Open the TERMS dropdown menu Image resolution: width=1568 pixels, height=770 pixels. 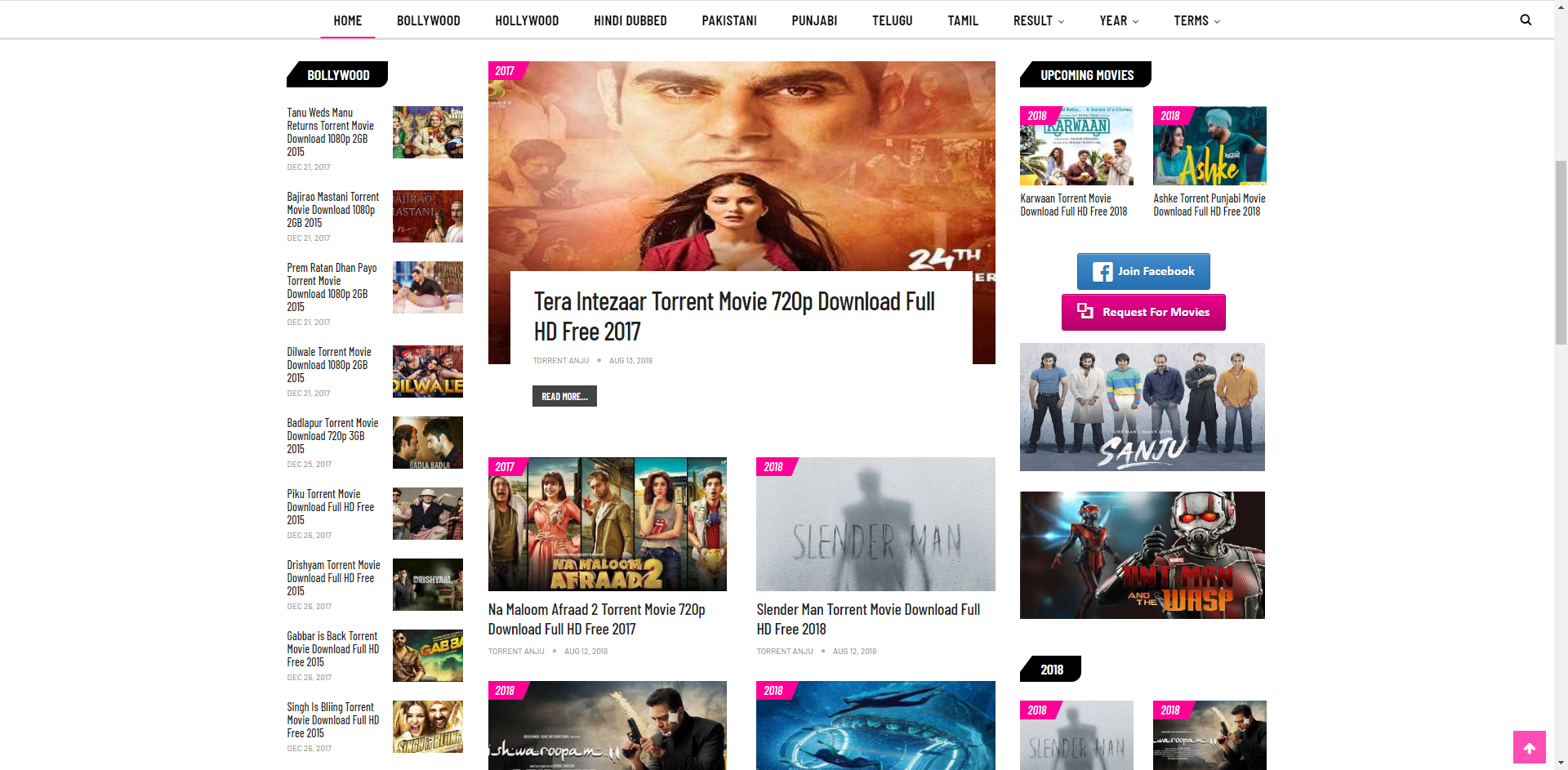pos(1196,21)
